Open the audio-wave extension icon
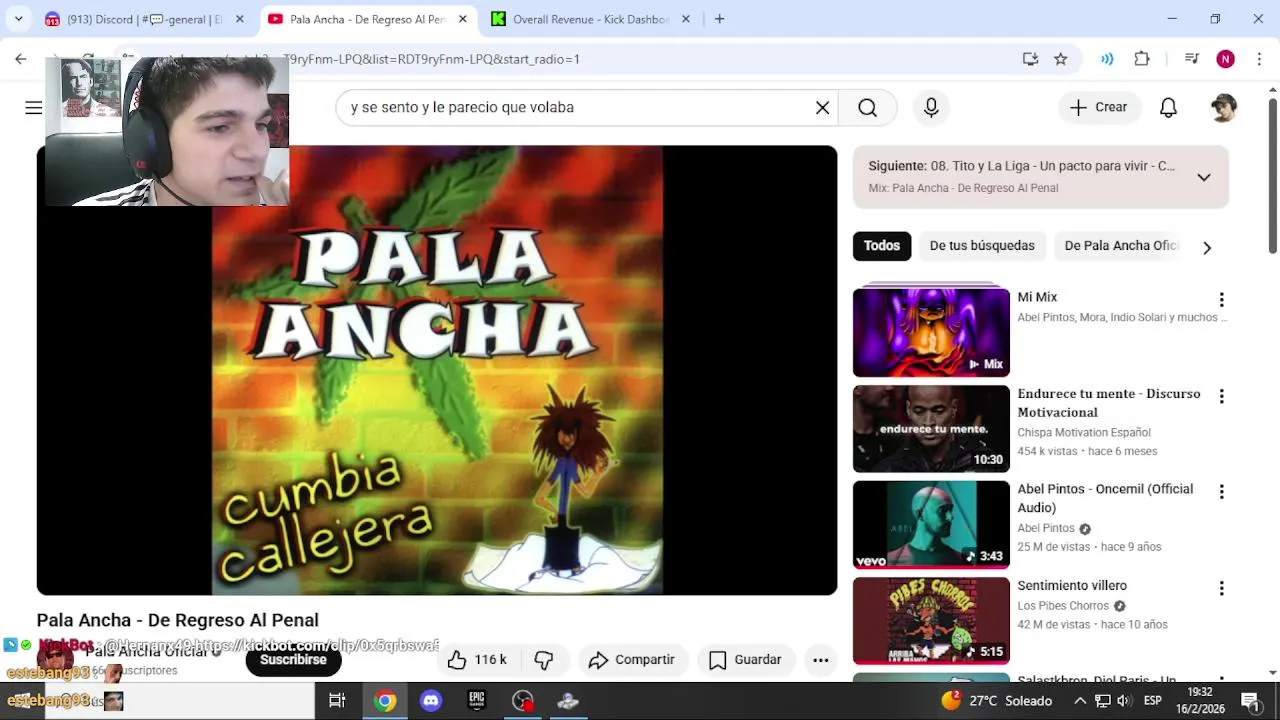The image size is (1280, 720). 1107,59
